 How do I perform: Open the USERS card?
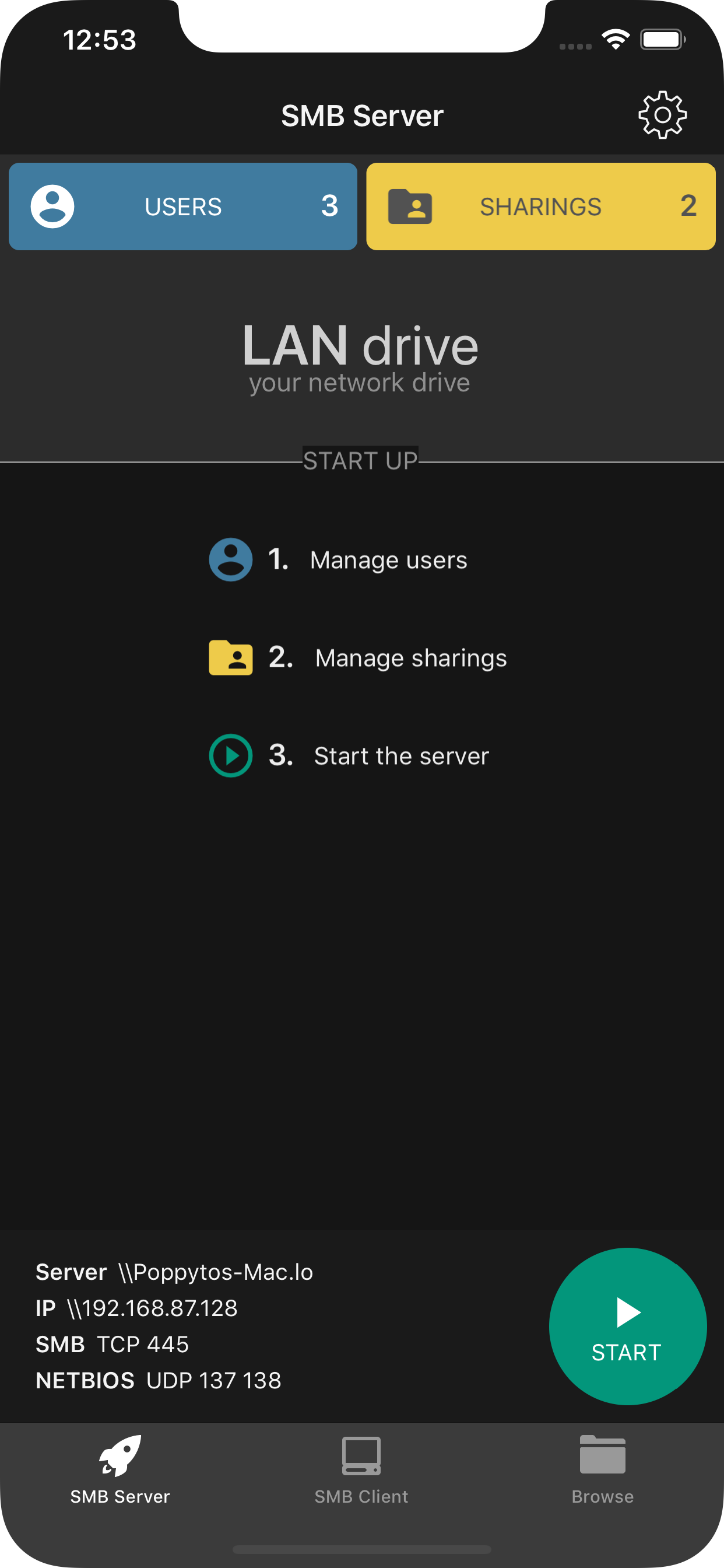pyautogui.click(x=183, y=206)
